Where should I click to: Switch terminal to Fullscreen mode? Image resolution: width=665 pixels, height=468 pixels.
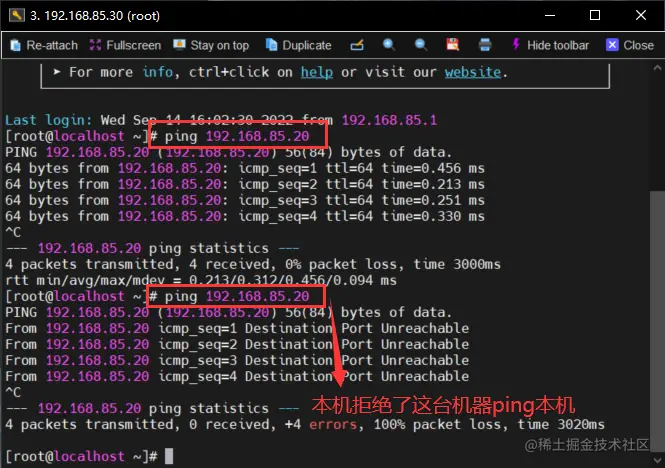126,45
